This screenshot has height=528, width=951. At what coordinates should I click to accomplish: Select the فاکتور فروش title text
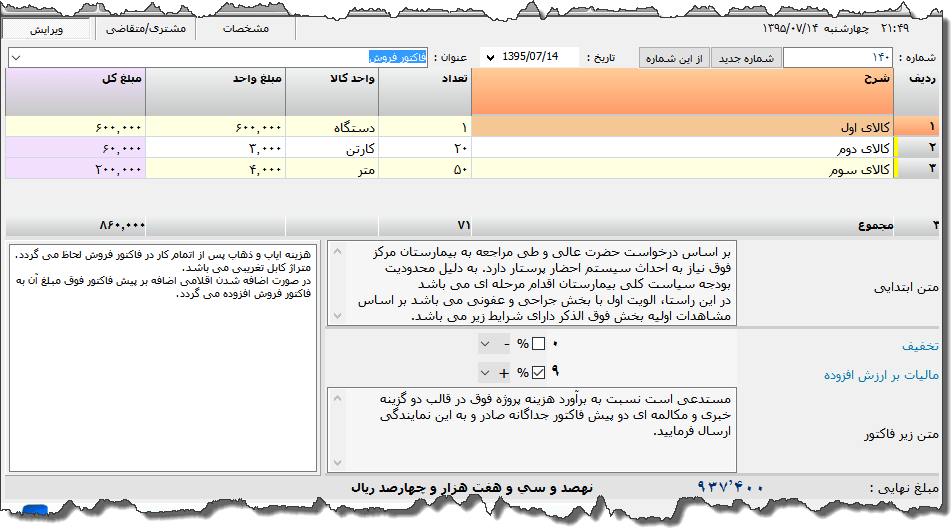tap(398, 58)
